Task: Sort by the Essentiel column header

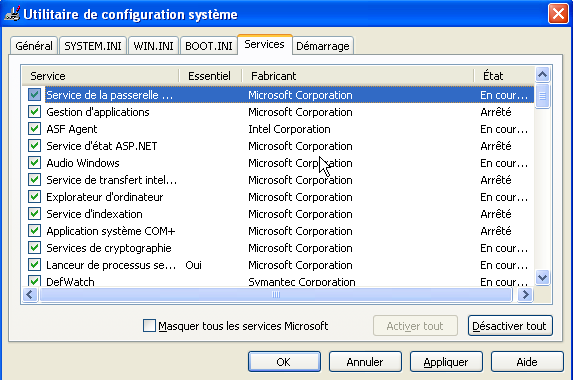Action: (210, 76)
